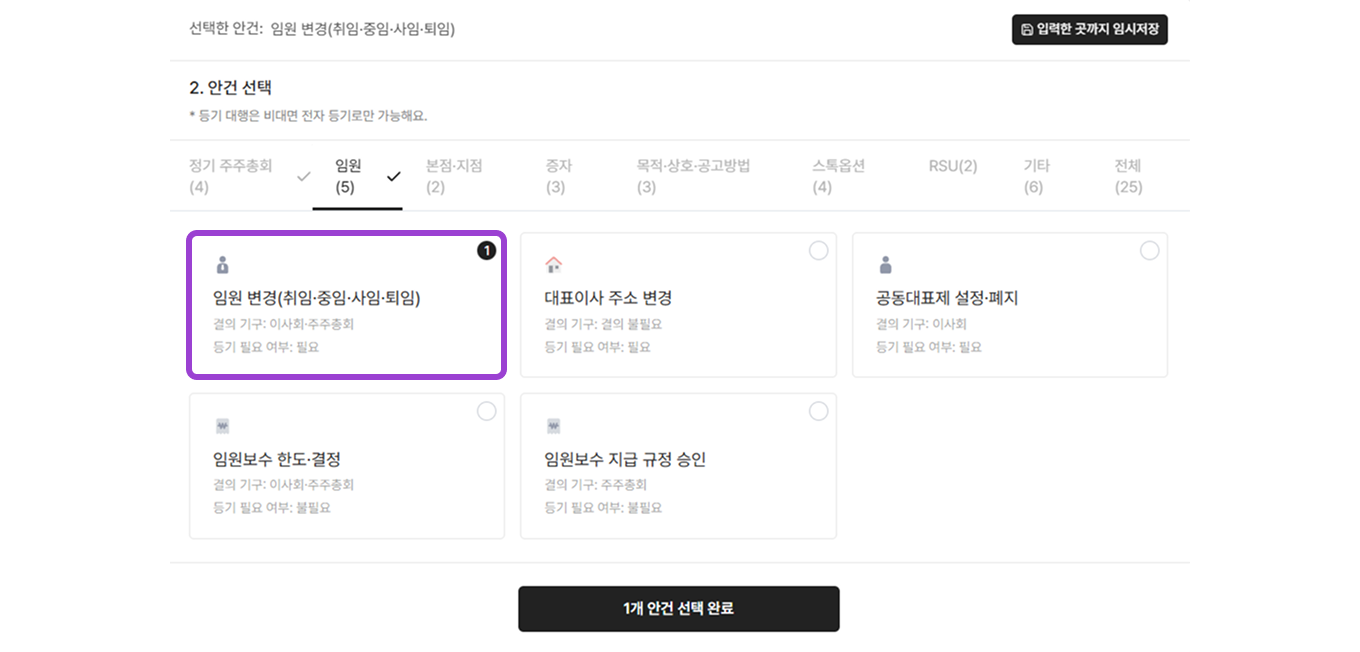Click the person icon on 공동대표제 설정·폐지 card
This screenshot has width=1360, height=652.
[x=885, y=265]
